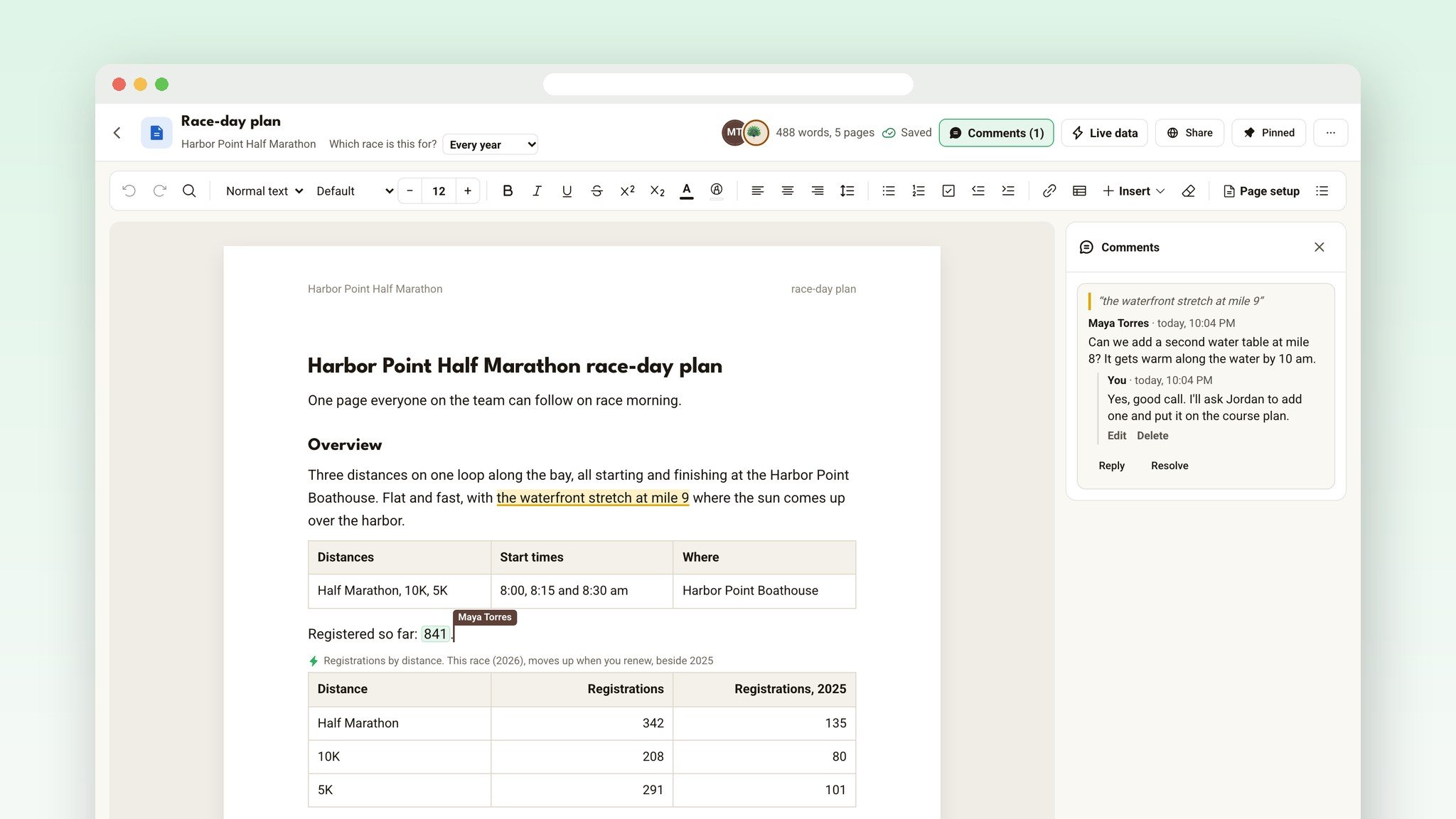
Task: Open the highlight color picker
Action: (717, 191)
